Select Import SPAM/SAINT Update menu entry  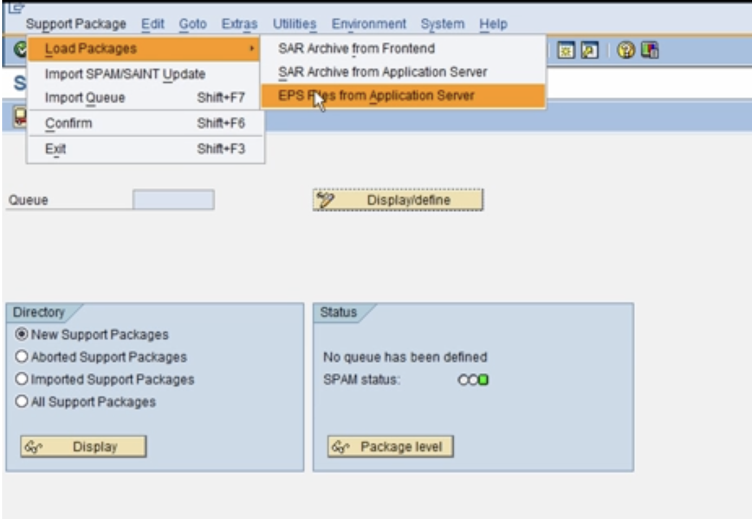pos(145,74)
